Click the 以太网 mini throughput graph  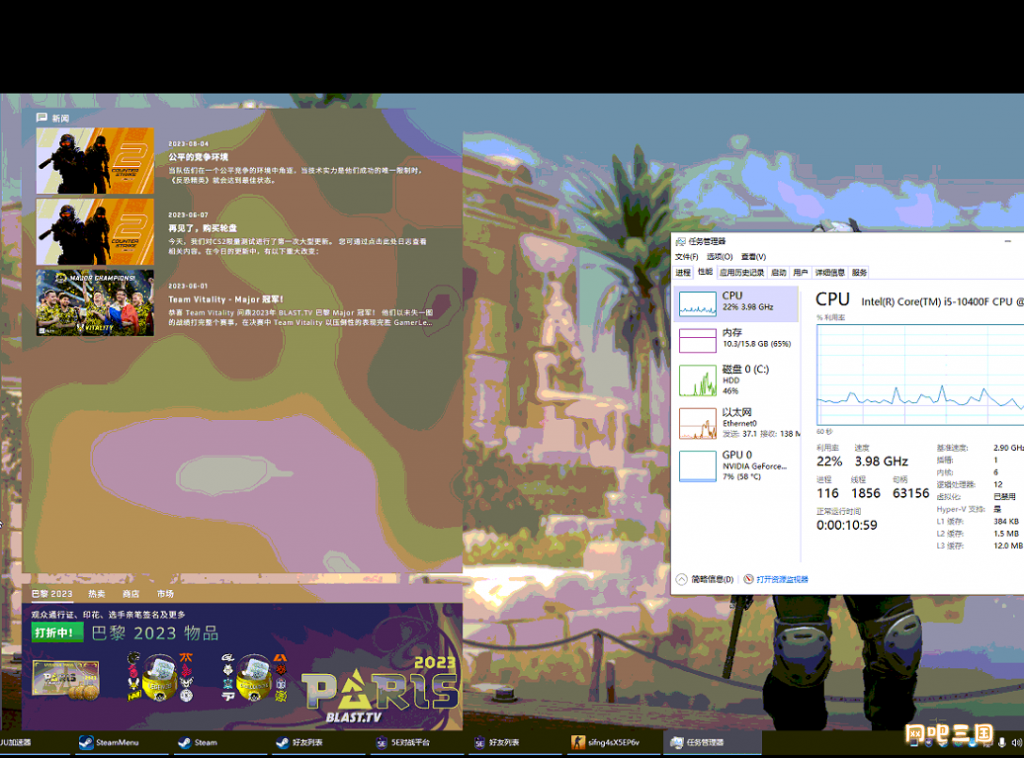pyautogui.click(x=697, y=424)
